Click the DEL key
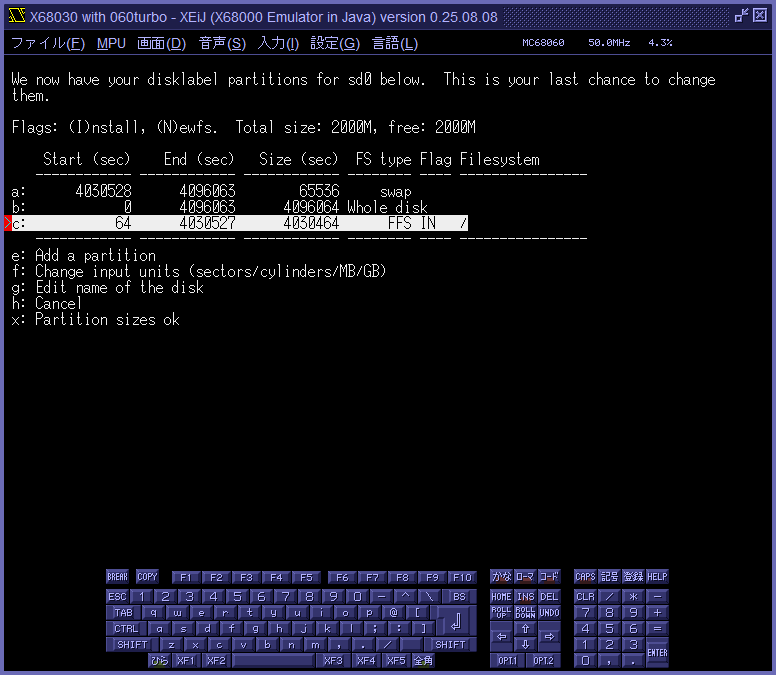Viewport: 776px width, 675px height. (549, 597)
